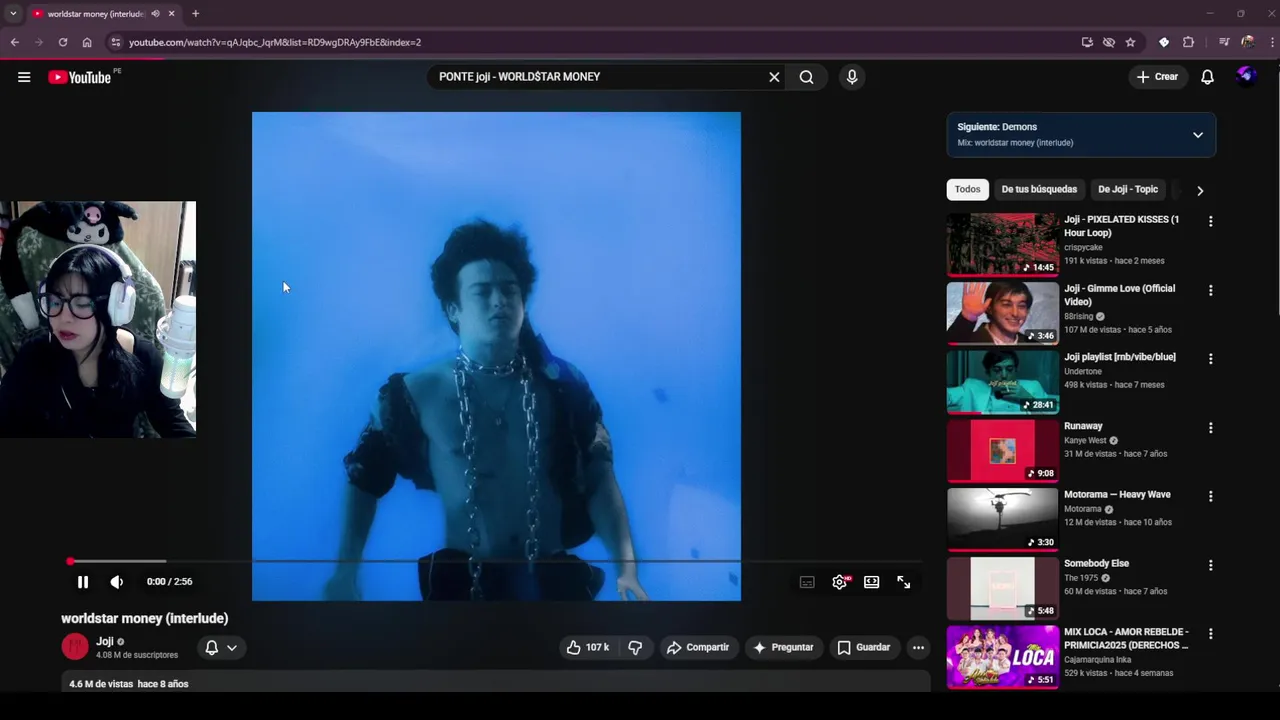Open options menu for Somebody Else video

coord(1211,566)
